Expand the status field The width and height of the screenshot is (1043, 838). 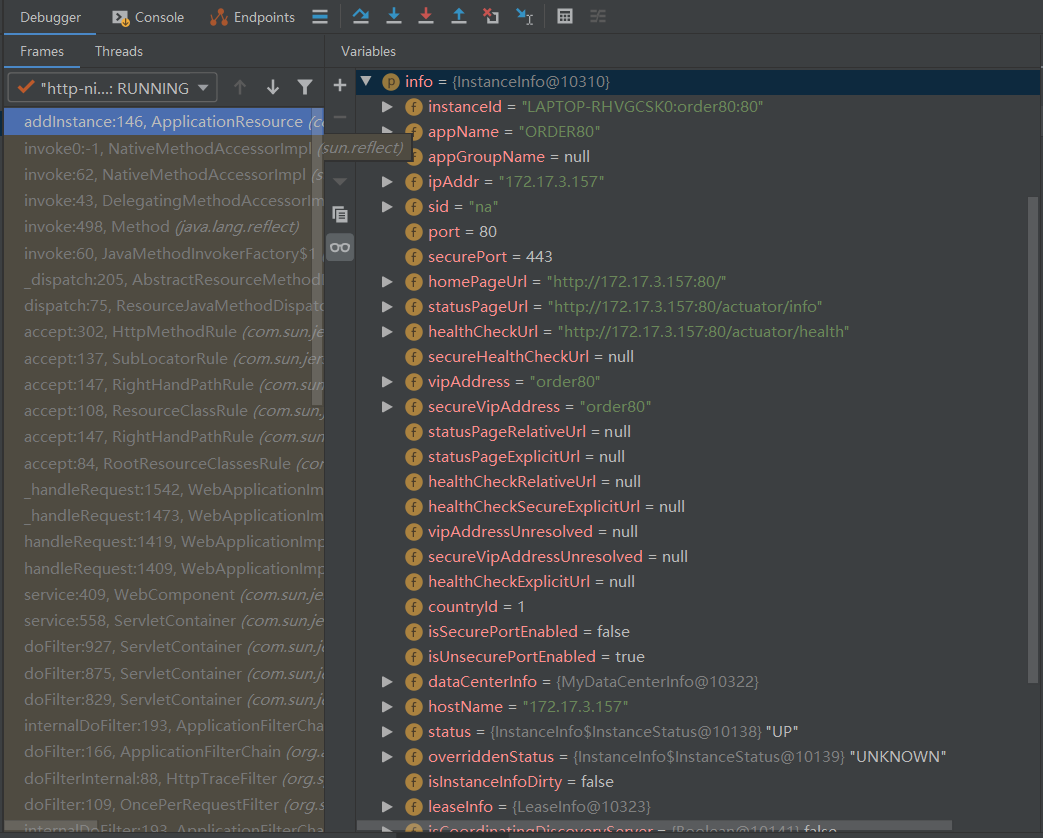(x=387, y=732)
